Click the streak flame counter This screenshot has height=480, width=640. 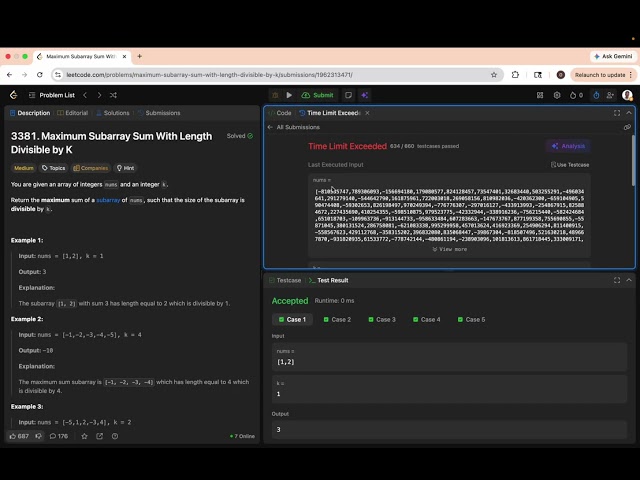(x=576, y=95)
